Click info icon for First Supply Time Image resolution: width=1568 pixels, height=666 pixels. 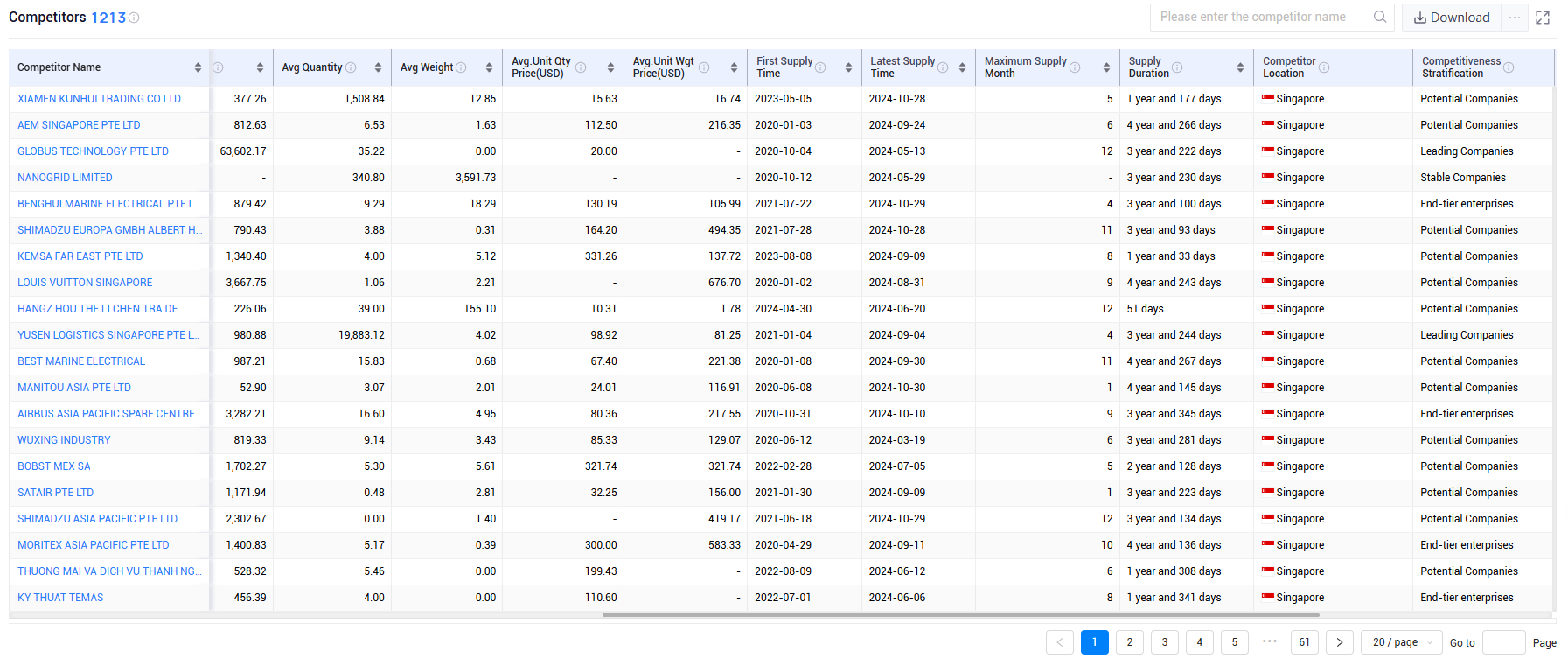[x=820, y=67]
